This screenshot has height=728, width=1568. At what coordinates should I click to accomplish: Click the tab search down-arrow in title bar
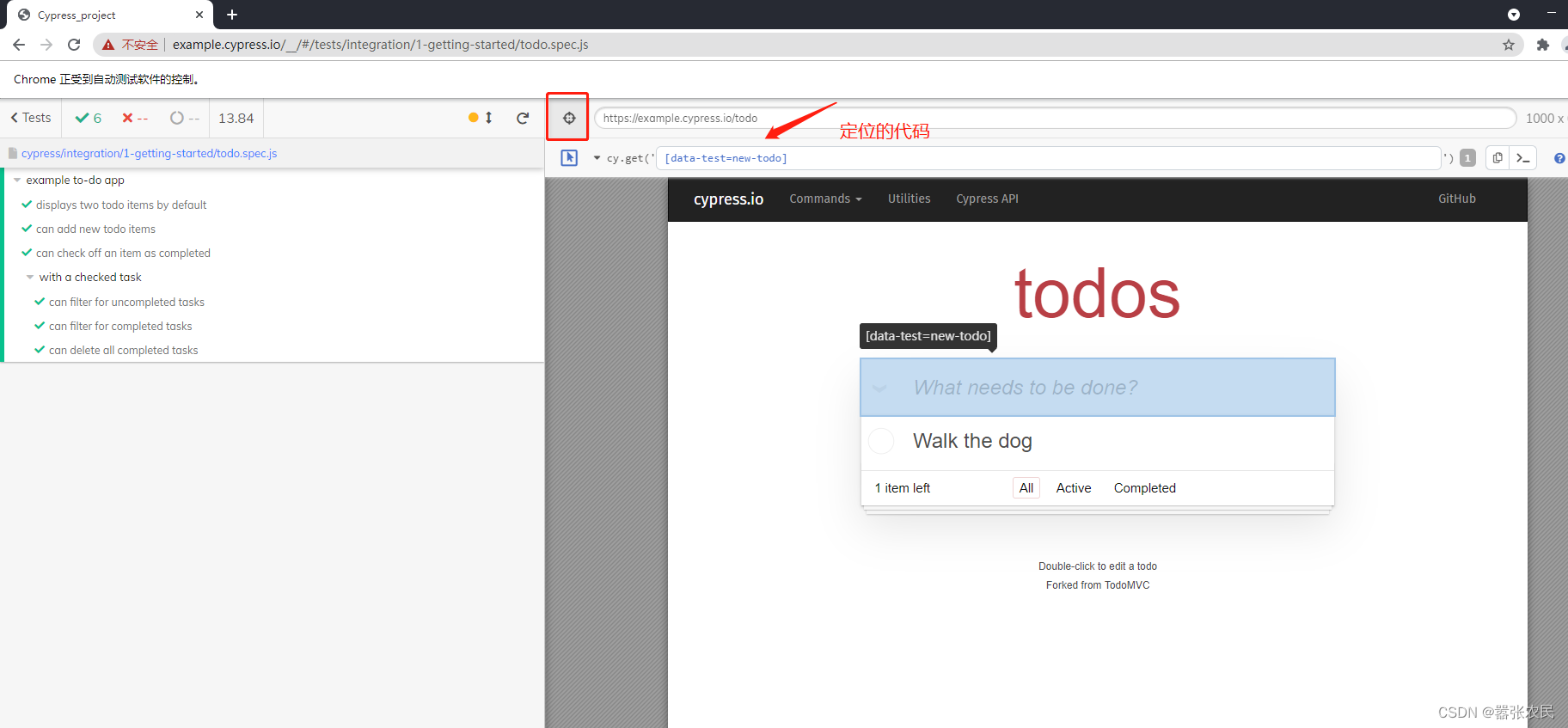pyautogui.click(x=1514, y=15)
